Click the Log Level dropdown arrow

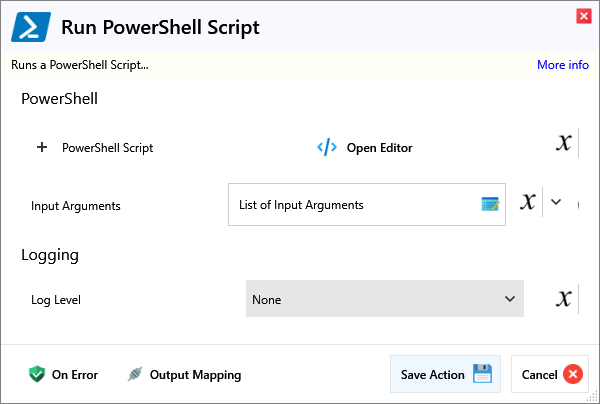pyautogui.click(x=509, y=299)
